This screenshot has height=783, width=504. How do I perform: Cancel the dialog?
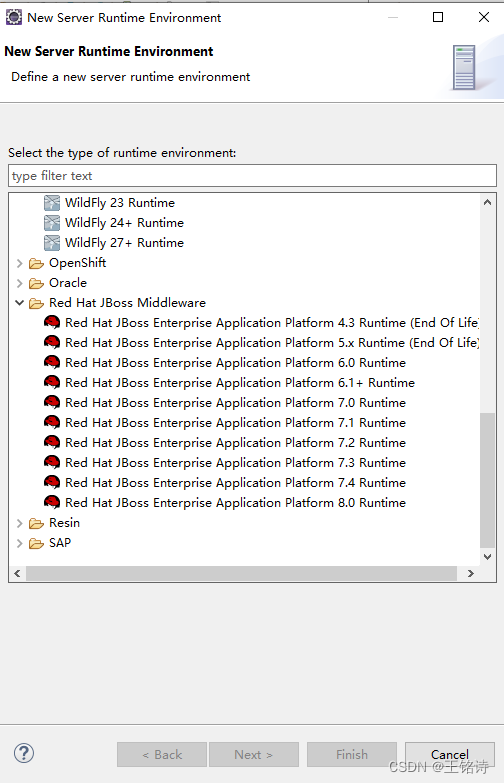coord(450,755)
